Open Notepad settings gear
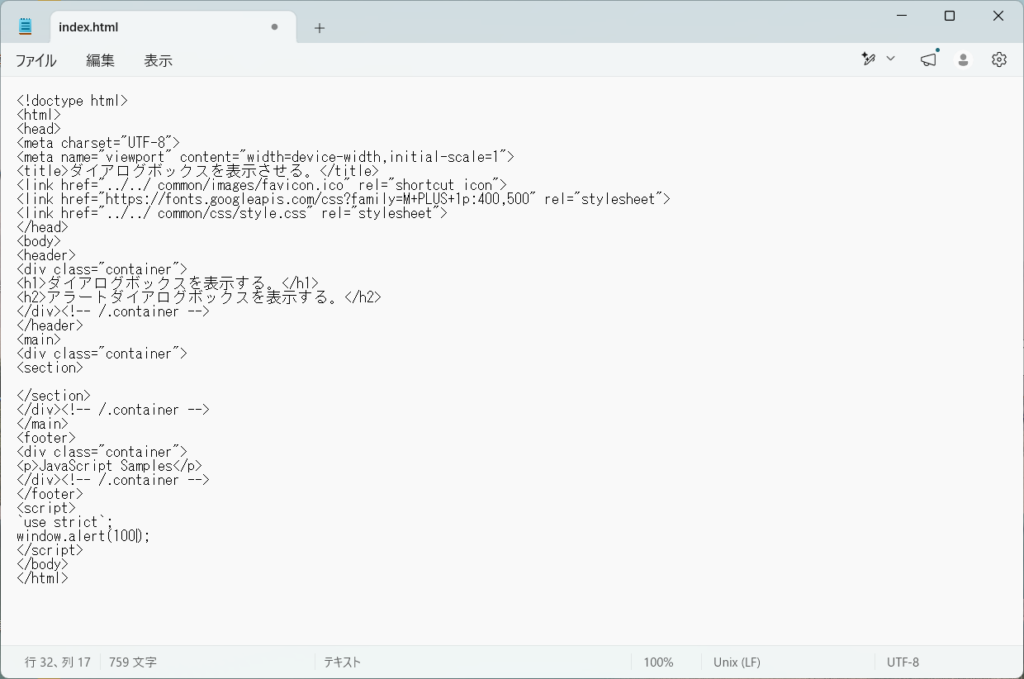The width and height of the screenshot is (1024, 679). 999,60
